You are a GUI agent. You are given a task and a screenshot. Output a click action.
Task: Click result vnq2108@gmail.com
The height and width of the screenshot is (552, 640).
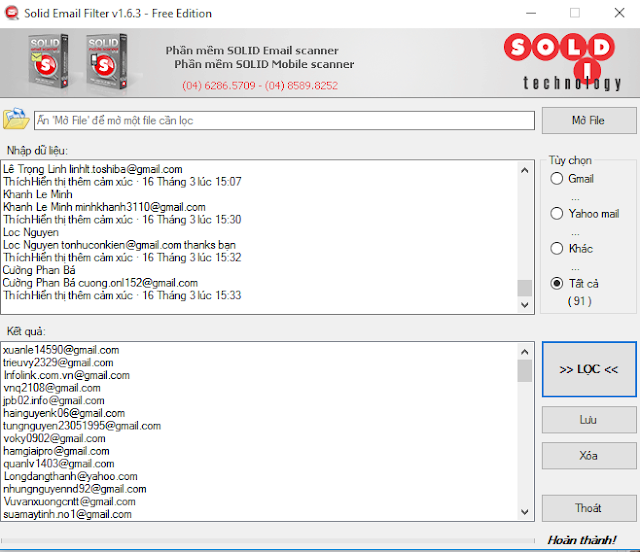coord(52,388)
